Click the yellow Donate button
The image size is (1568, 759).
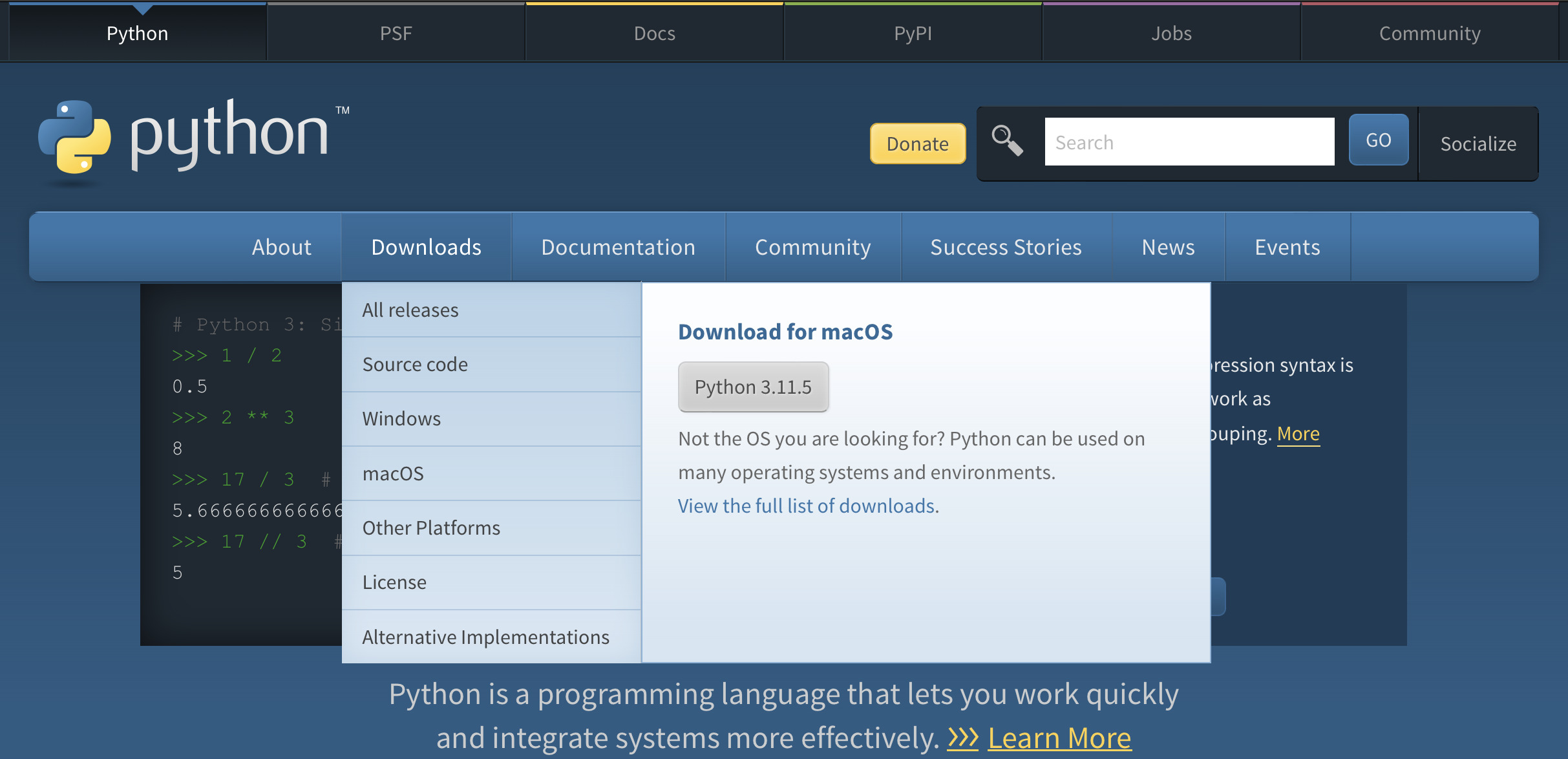coord(918,144)
